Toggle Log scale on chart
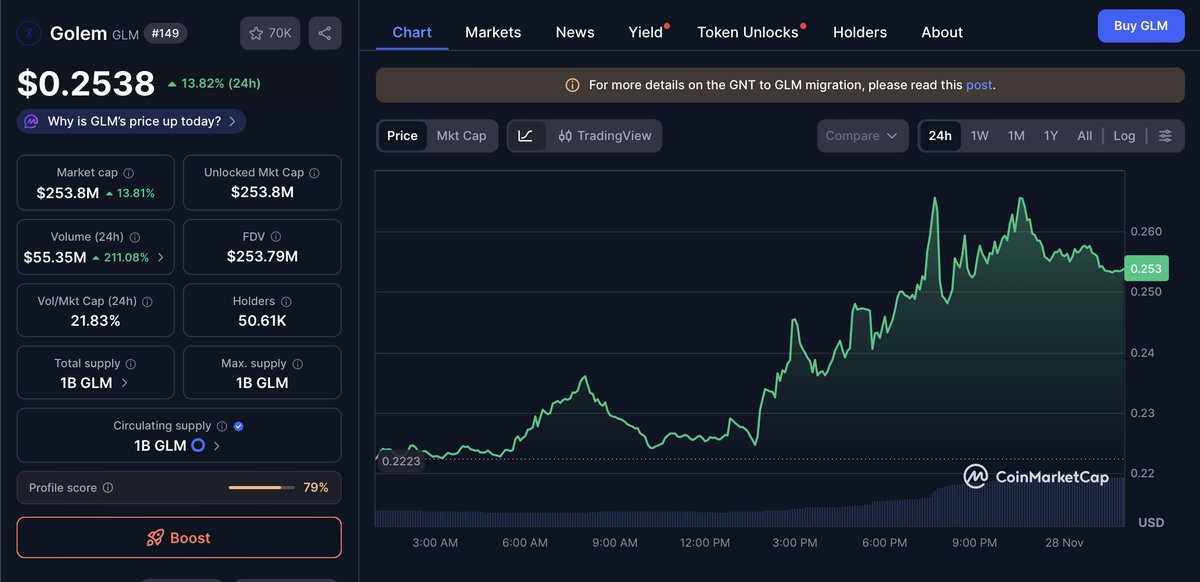Viewport: 1200px width, 582px height. pyautogui.click(x=1124, y=136)
